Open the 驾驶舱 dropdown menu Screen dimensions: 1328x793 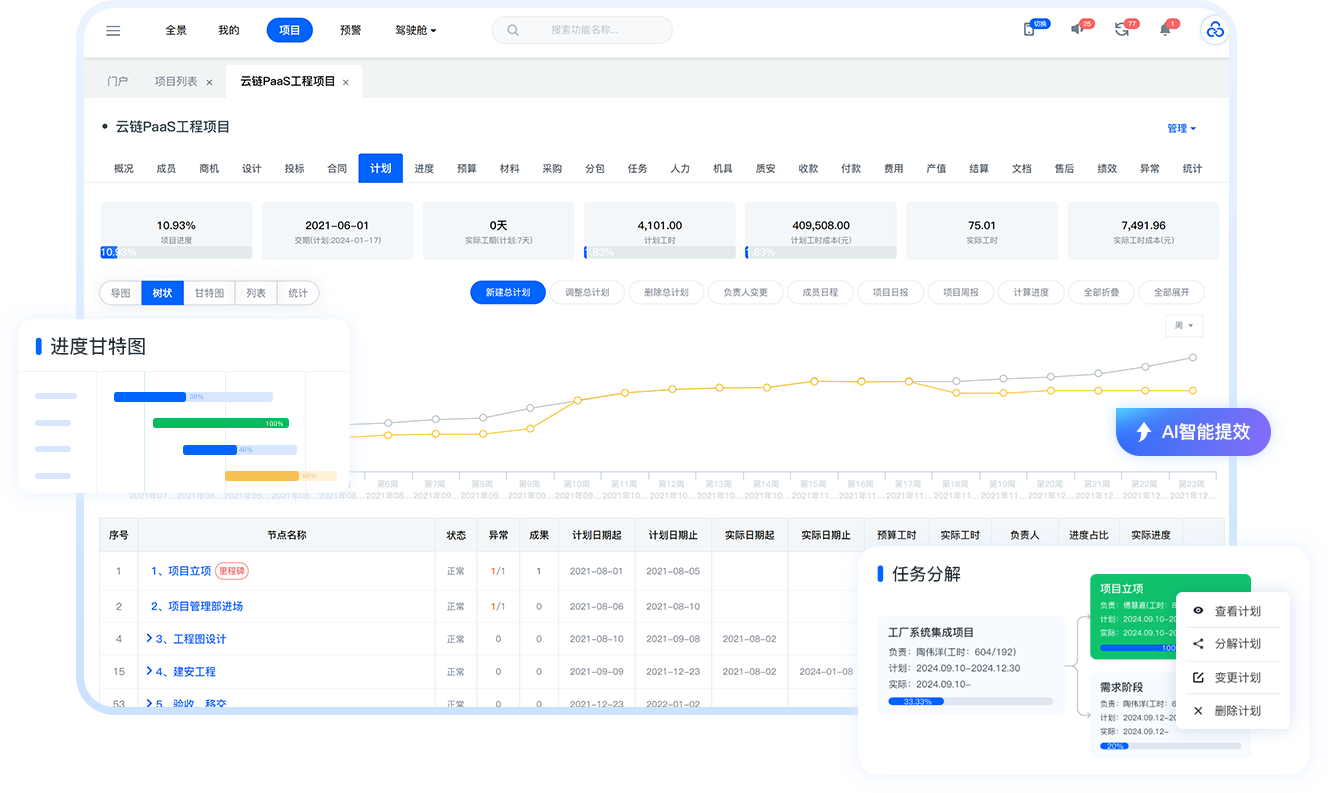[x=416, y=30]
